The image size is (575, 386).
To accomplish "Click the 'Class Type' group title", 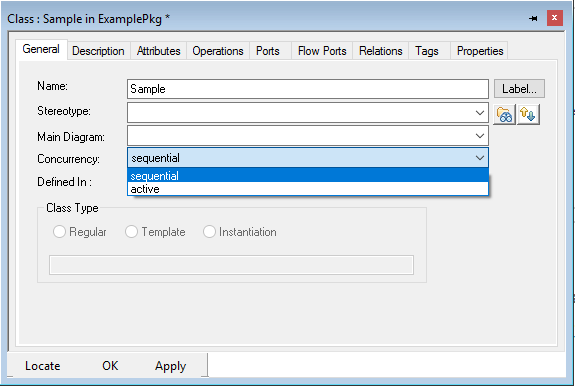I will [72, 208].
